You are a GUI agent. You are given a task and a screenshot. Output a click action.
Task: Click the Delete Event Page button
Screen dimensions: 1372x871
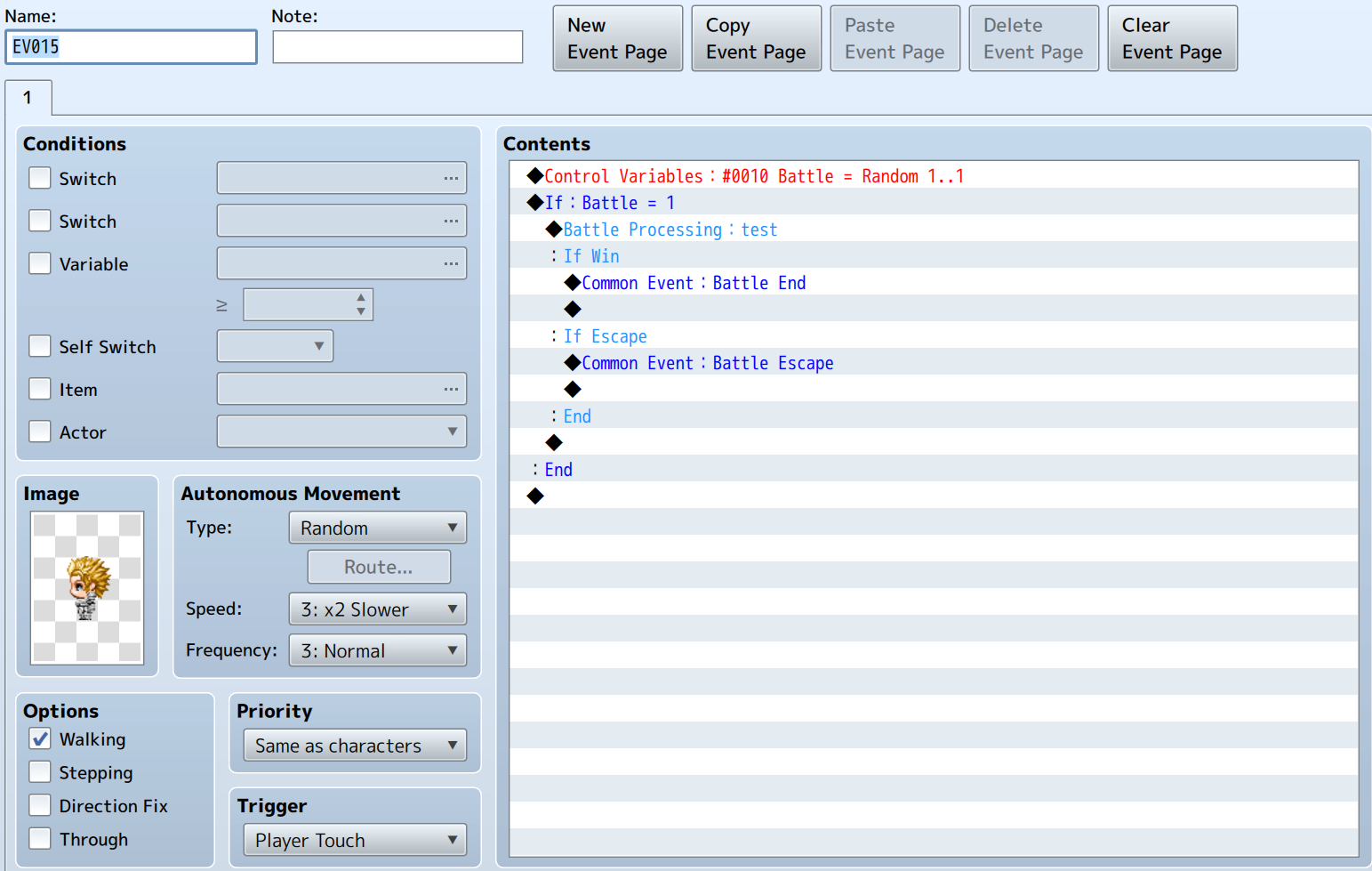1034,38
